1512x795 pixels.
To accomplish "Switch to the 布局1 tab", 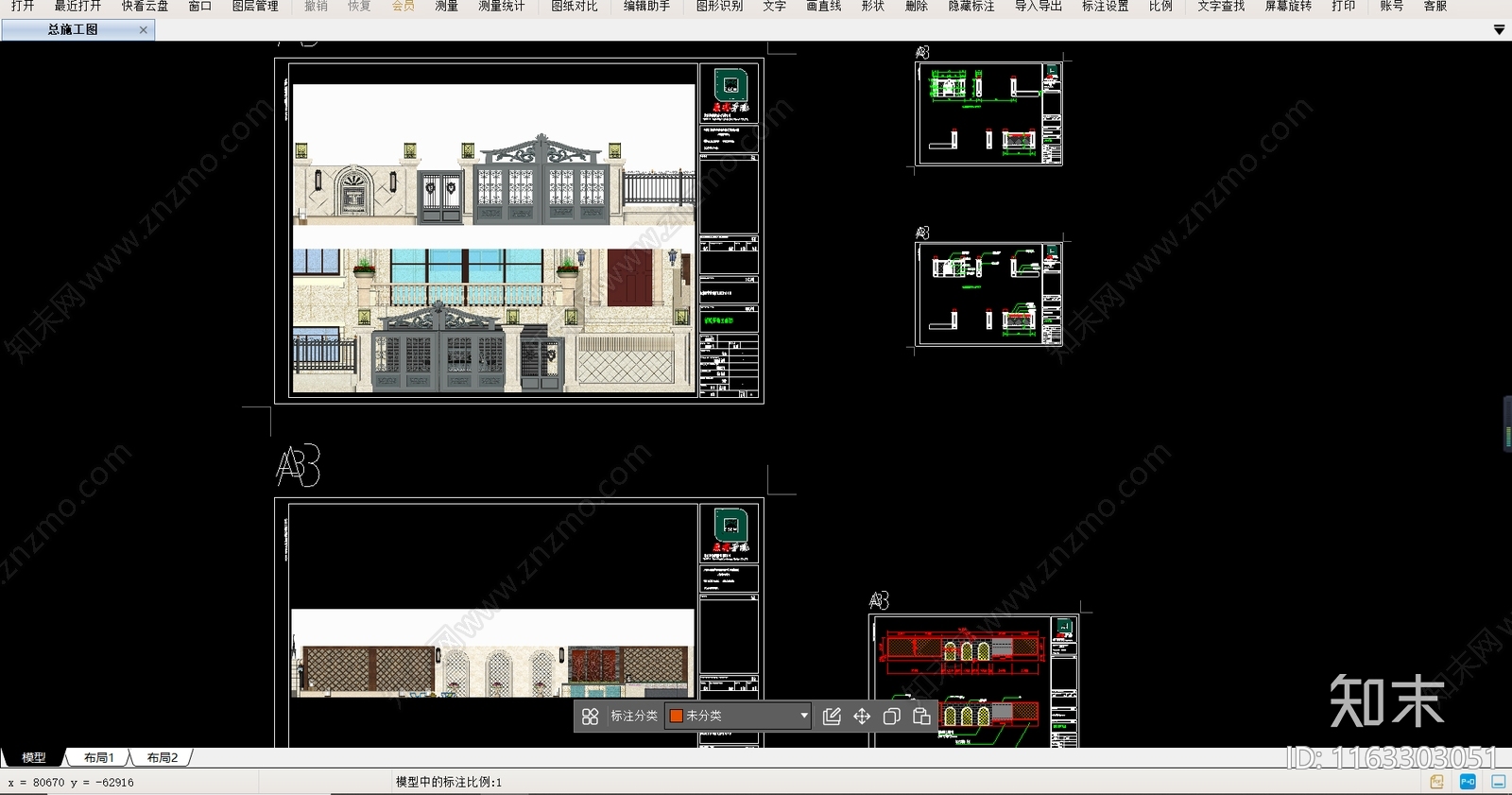I will (98, 757).
